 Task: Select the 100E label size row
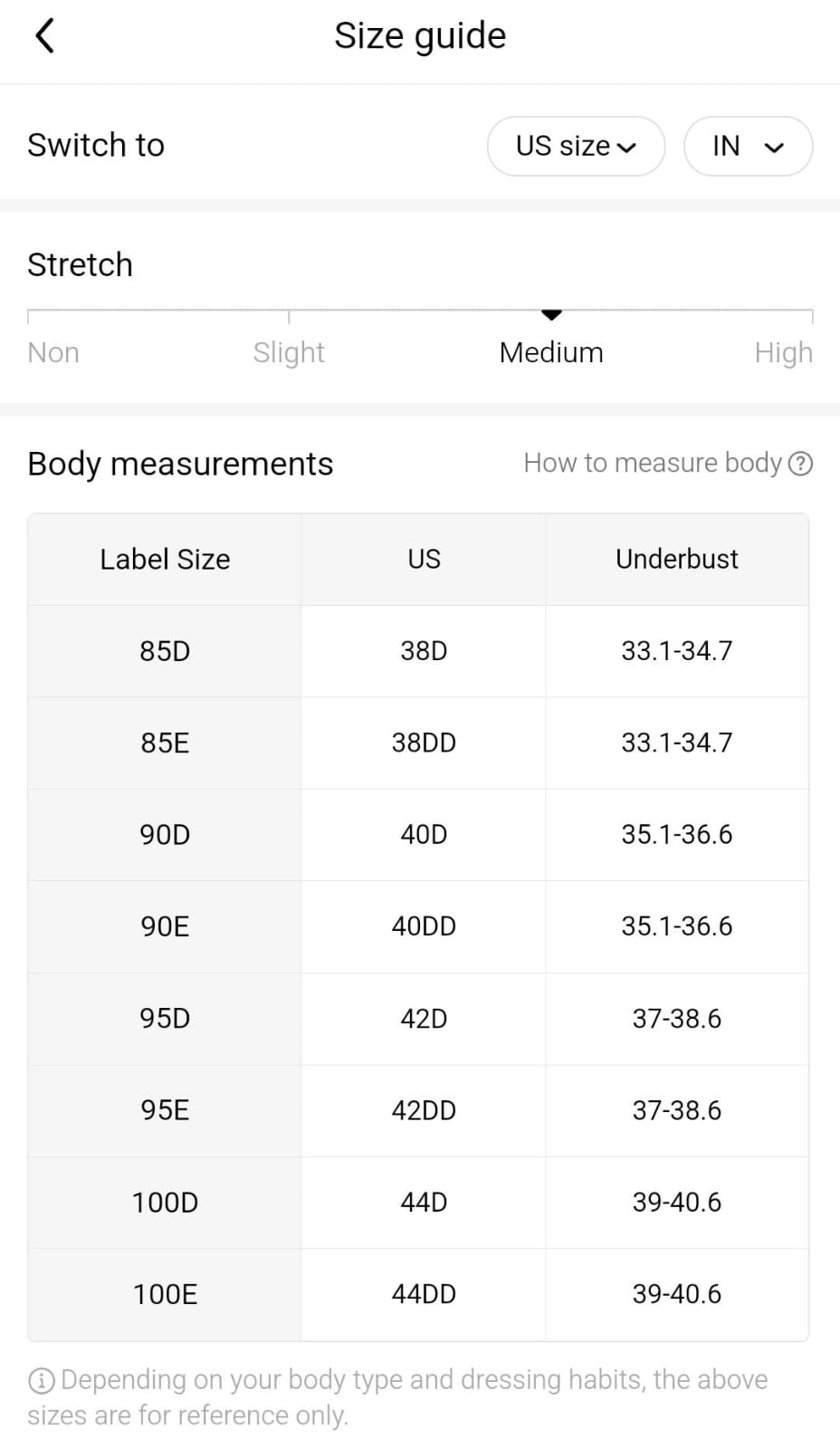165,1294
